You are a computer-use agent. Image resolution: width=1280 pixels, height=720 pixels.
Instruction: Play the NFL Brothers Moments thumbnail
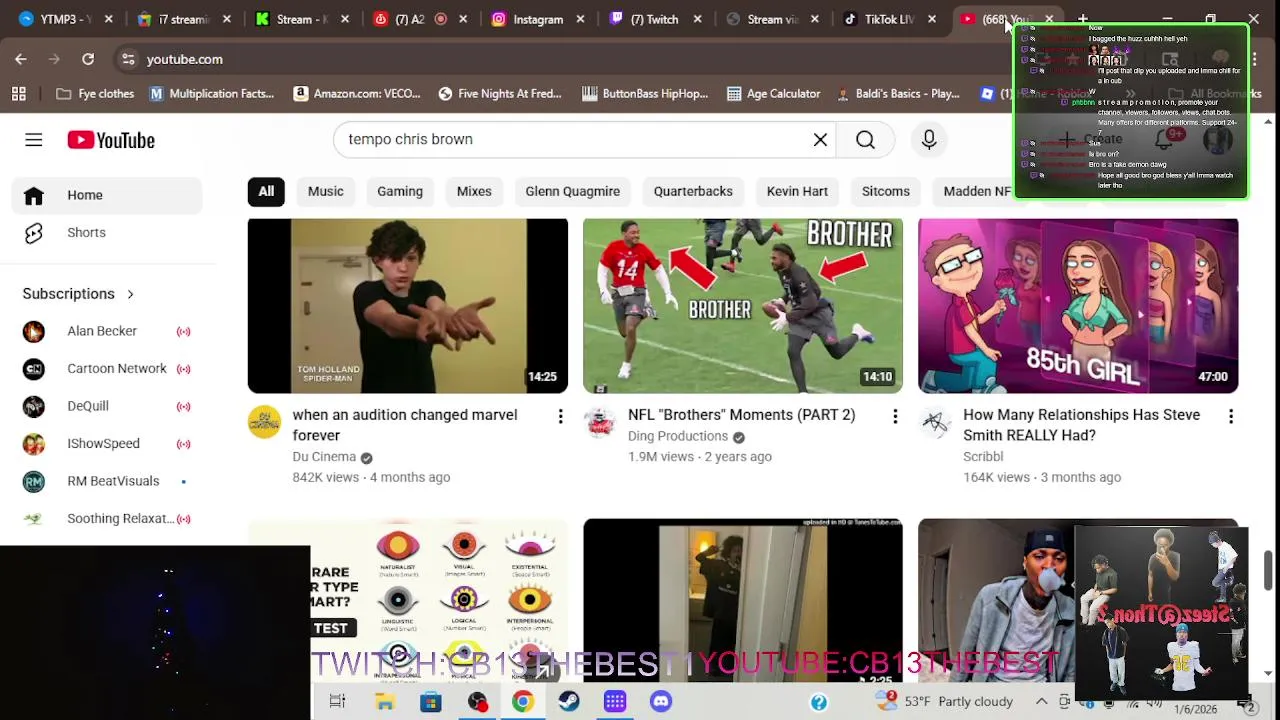tap(743, 306)
